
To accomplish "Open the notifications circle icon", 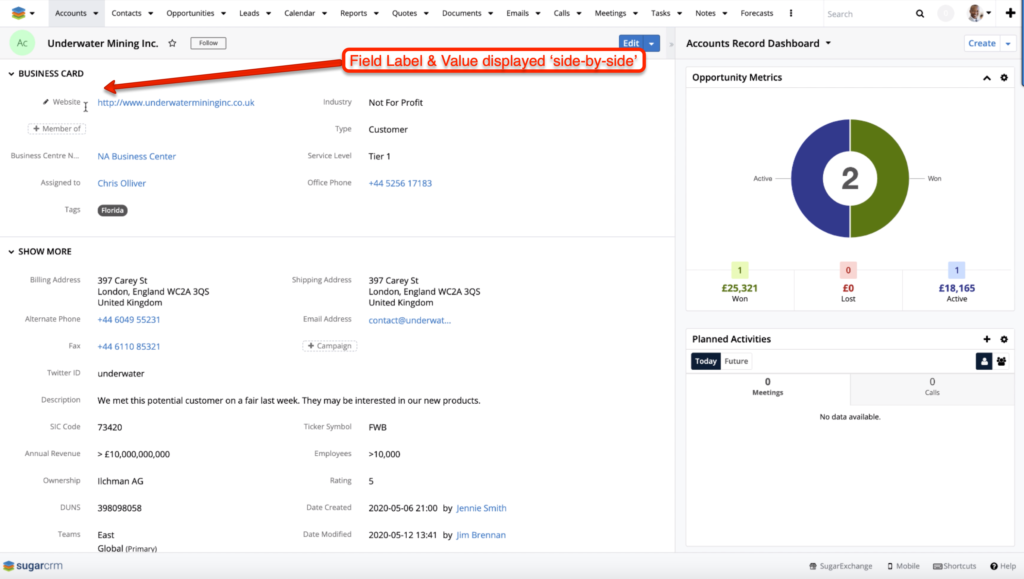I will point(946,14).
